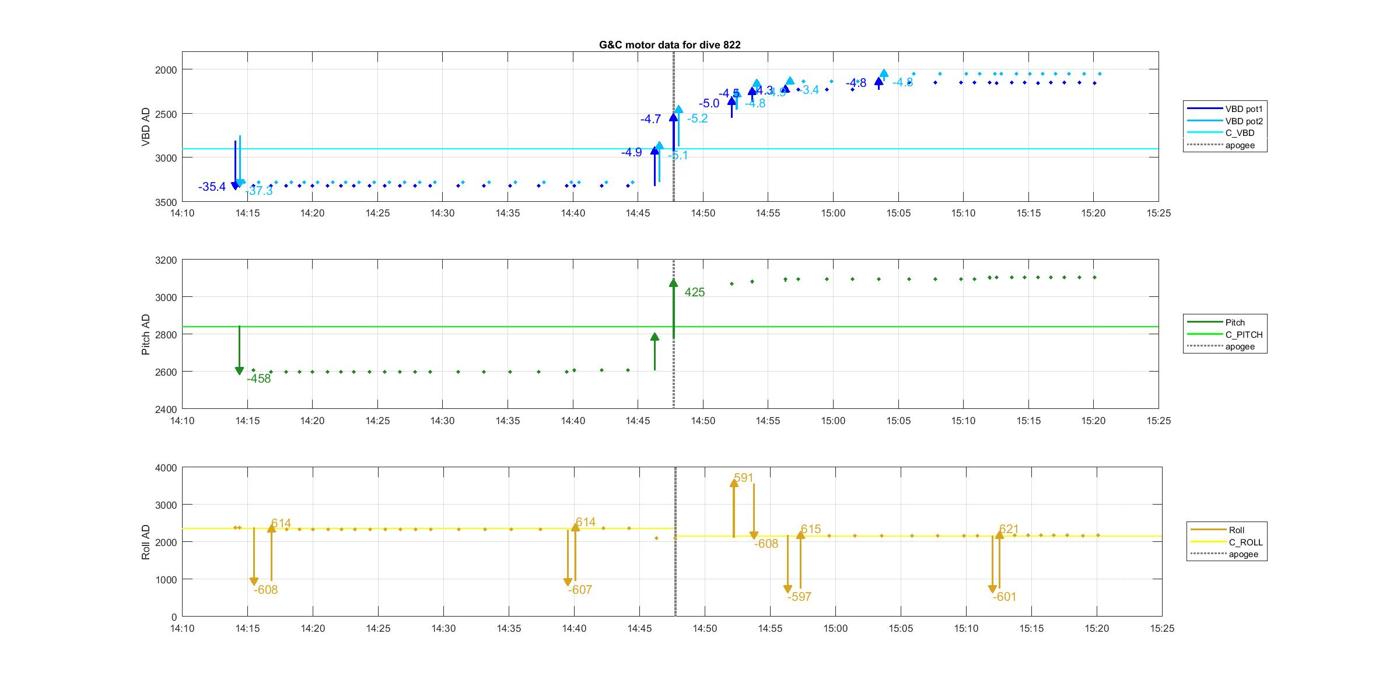Click the -37.3 data label
The image size is (1400, 693).
(259, 191)
